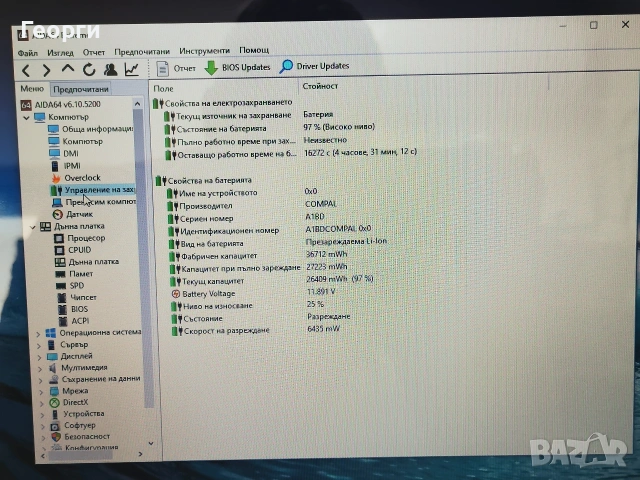Switch to the Меню tab
Image resolution: width=640 pixels, height=480 pixels.
[32, 89]
